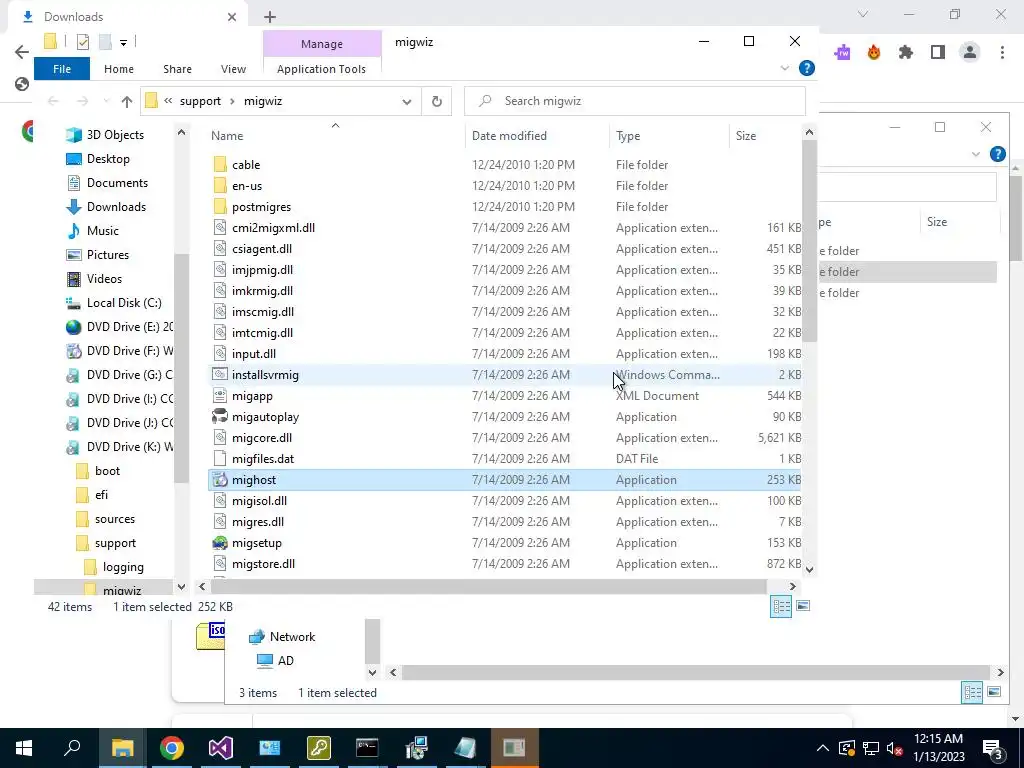Toggle the Chrome side panel icon
The width and height of the screenshot is (1024, 768).
(938, 52)
